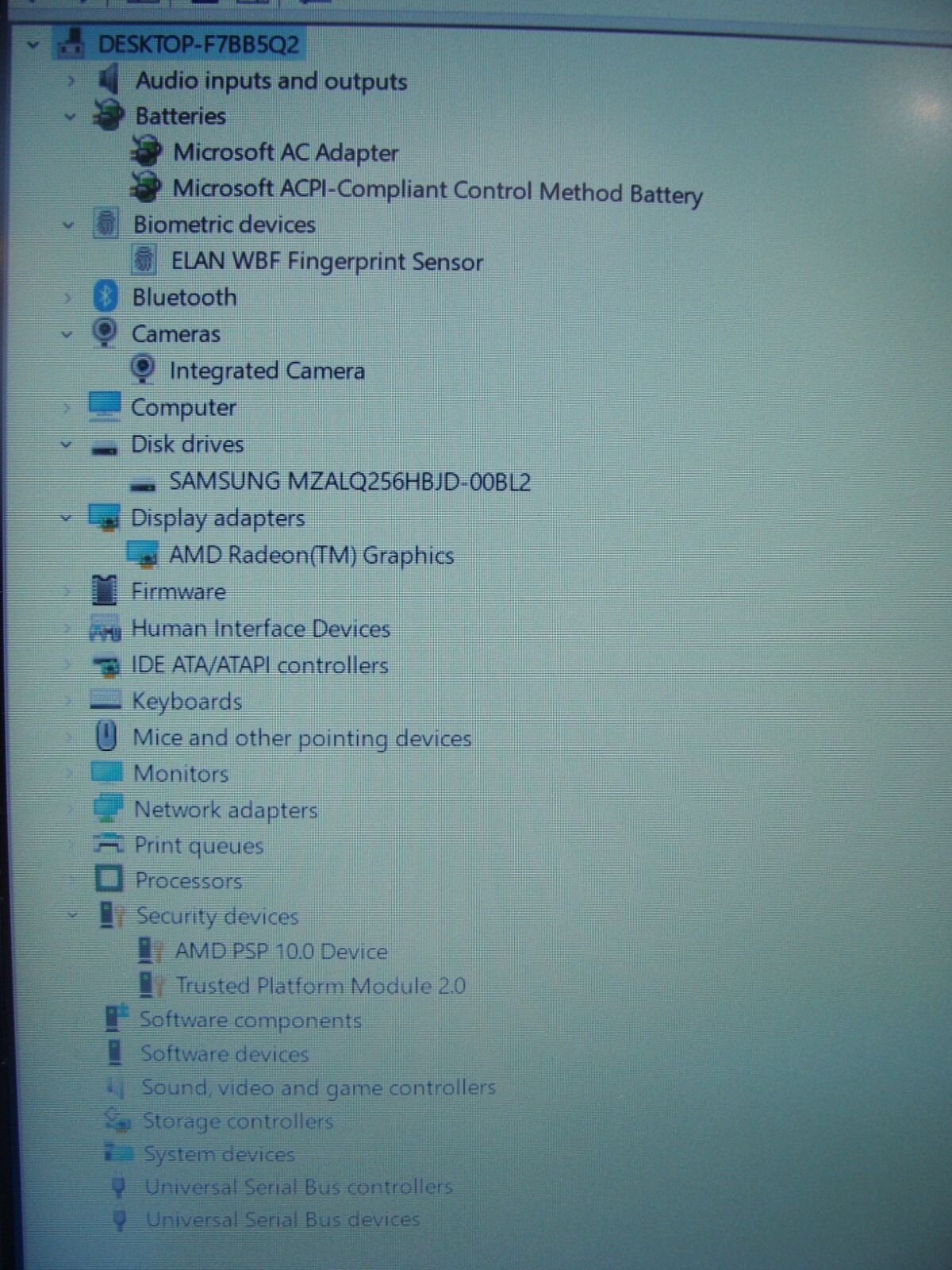The height and width of the screenshot is (1270, 952).
Task: Click the Computer monitor icon
Action: (x=104, y=406)
